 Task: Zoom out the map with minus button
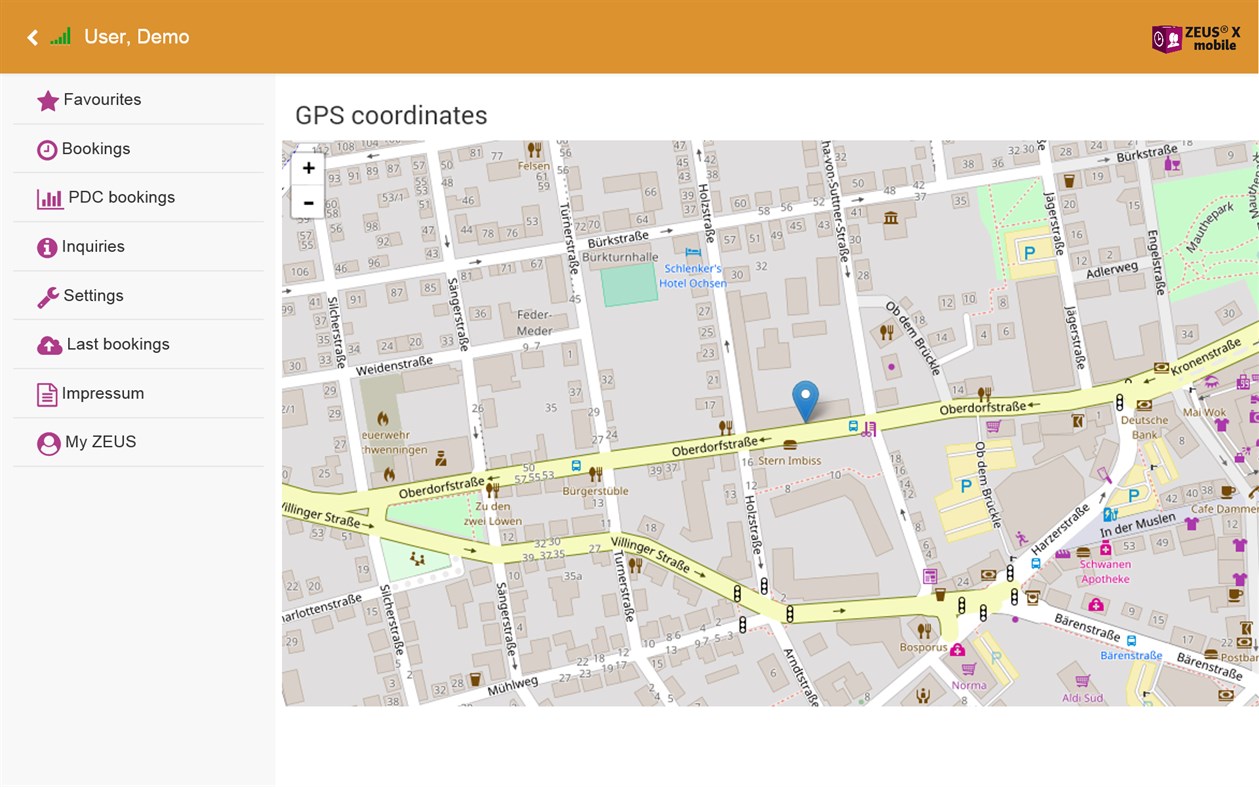[x=308, y=202]
